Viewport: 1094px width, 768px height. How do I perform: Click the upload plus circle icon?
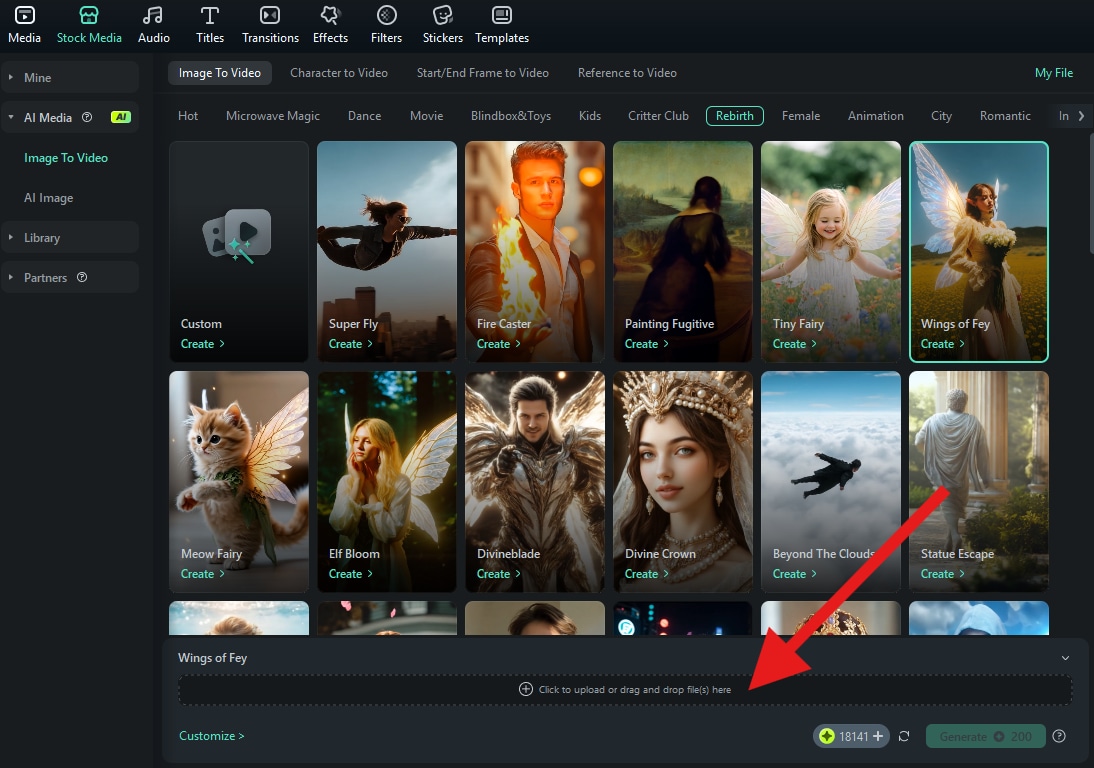coord(525,689)
